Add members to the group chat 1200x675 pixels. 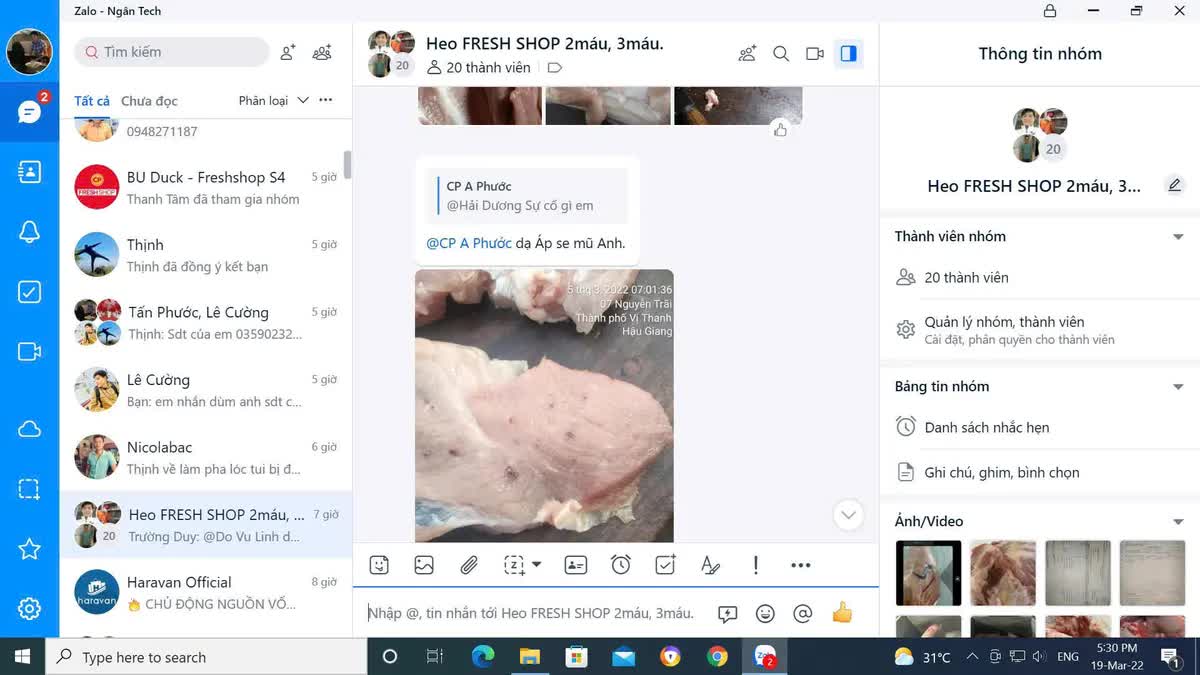tap(747, 54)
